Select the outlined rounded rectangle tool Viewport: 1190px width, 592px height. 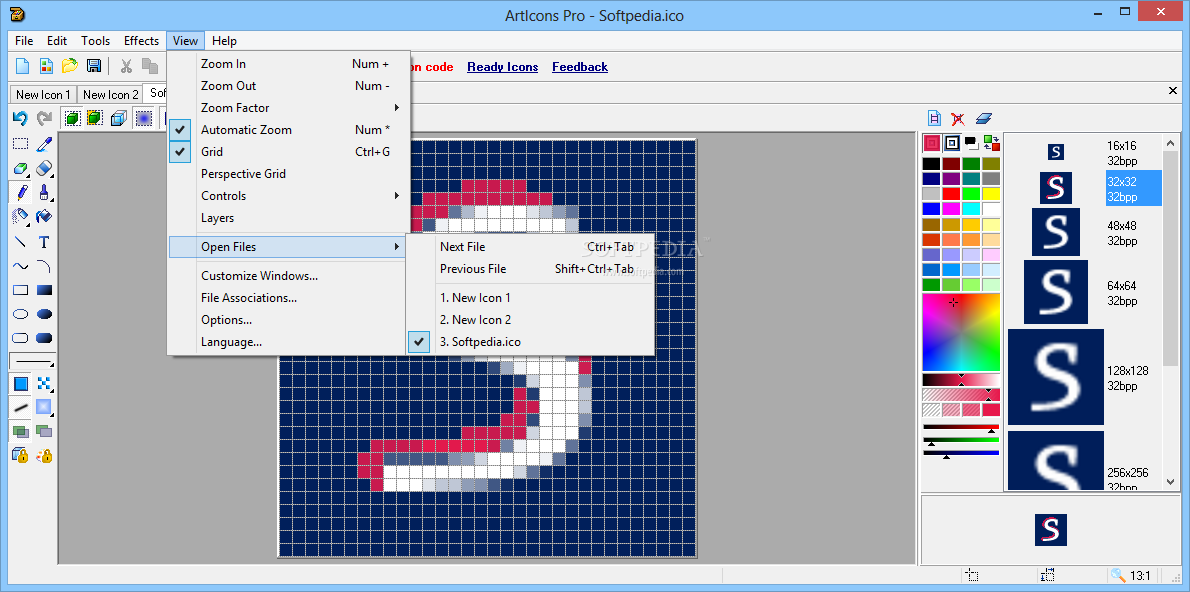[x=20, y=339]
